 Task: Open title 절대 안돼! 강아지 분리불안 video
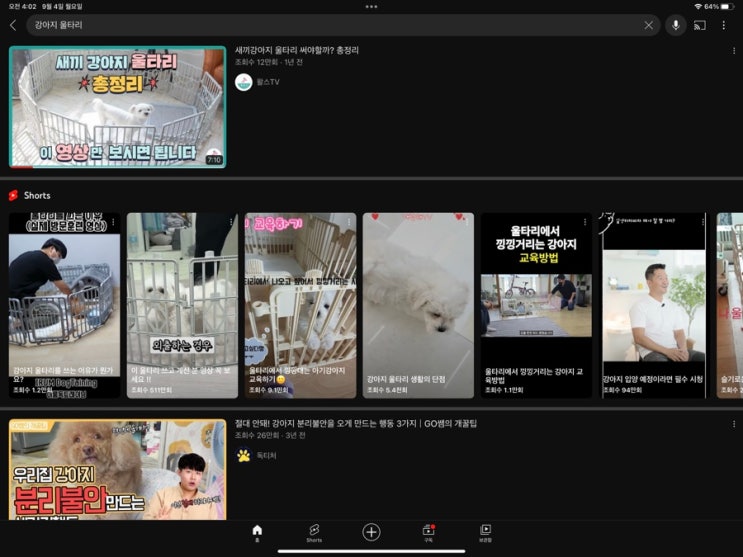coord(356,423)
